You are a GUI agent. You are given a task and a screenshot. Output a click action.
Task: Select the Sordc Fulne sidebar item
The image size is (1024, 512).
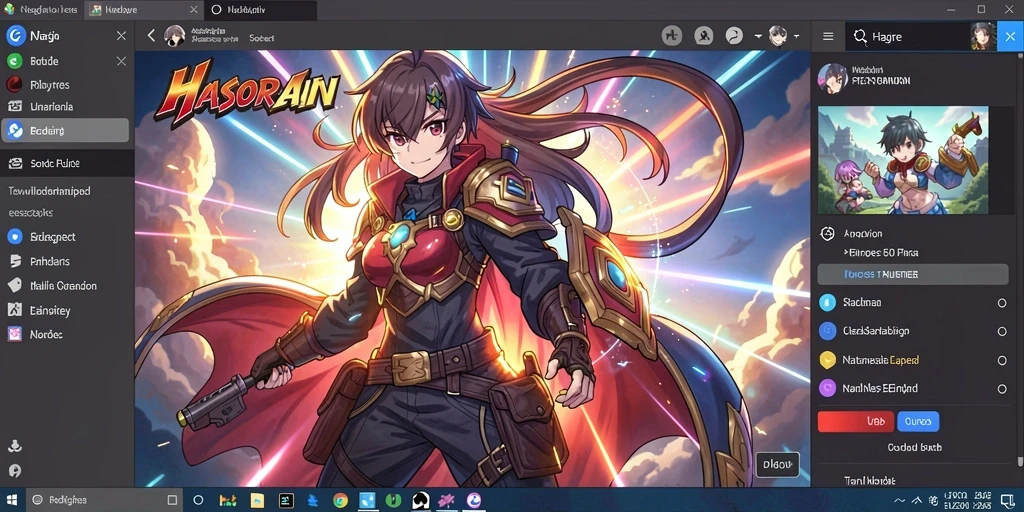[67, 163]
